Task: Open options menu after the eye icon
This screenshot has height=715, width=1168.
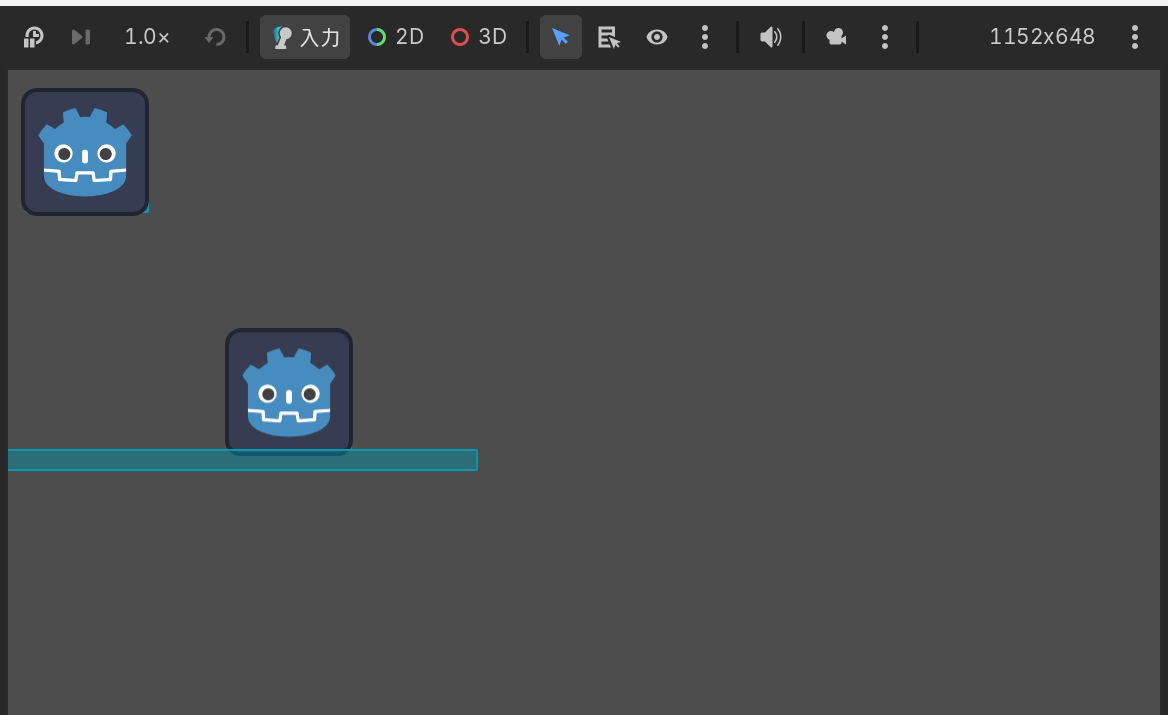Action: coord(705,36)
